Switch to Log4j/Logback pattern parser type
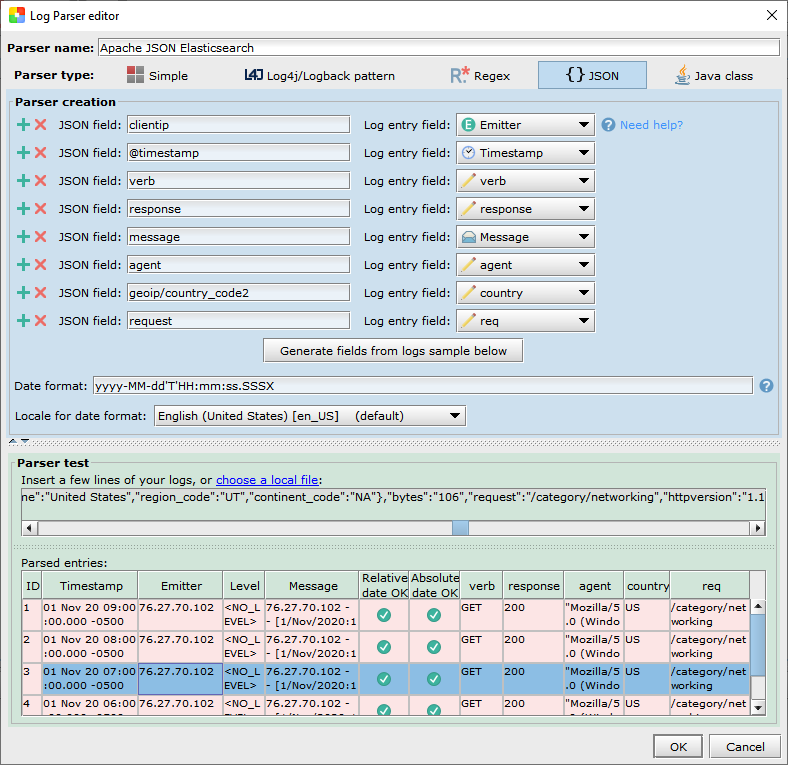 tap(320, 75)
